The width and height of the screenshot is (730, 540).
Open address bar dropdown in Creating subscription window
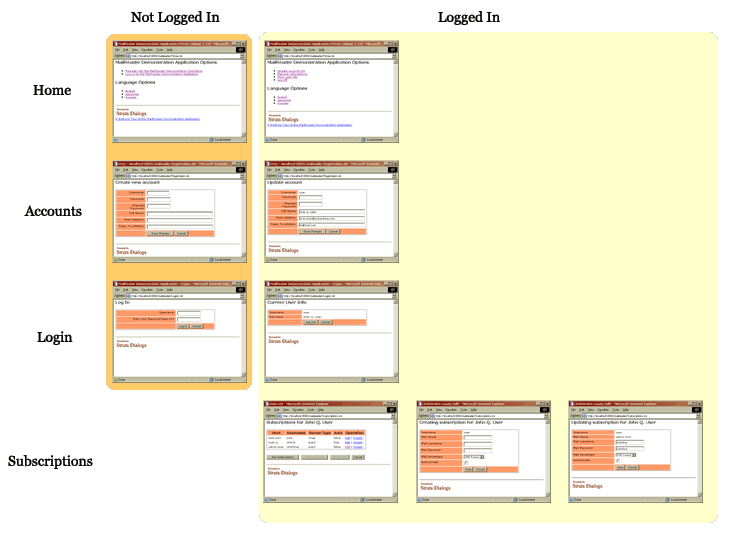546,416
